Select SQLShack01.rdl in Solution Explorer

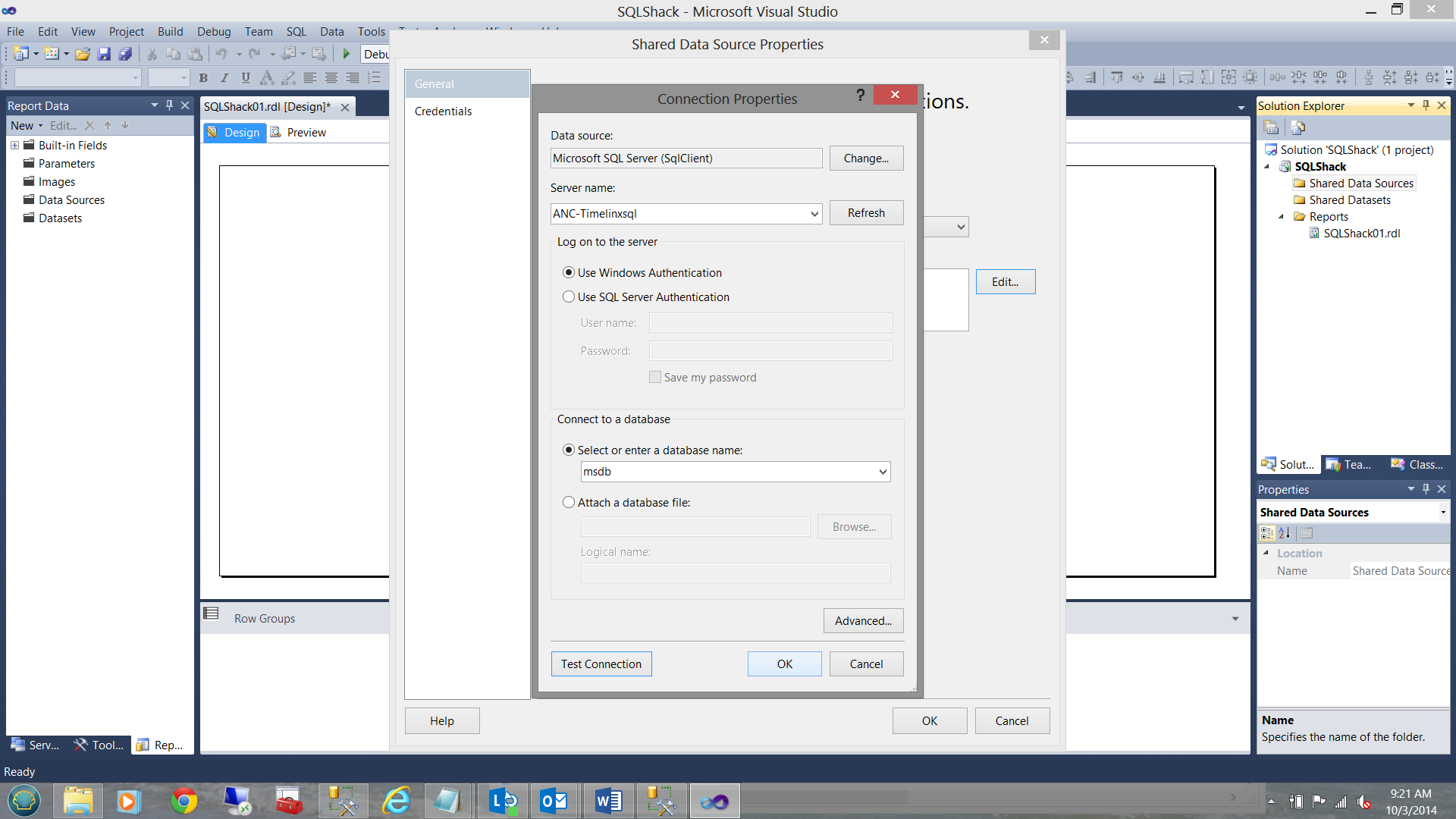click(1361, 234)
